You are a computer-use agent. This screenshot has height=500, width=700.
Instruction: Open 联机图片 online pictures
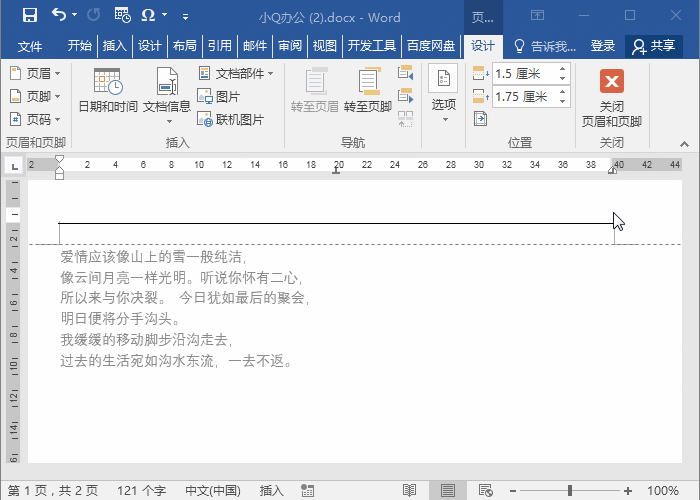coord(230,119)
